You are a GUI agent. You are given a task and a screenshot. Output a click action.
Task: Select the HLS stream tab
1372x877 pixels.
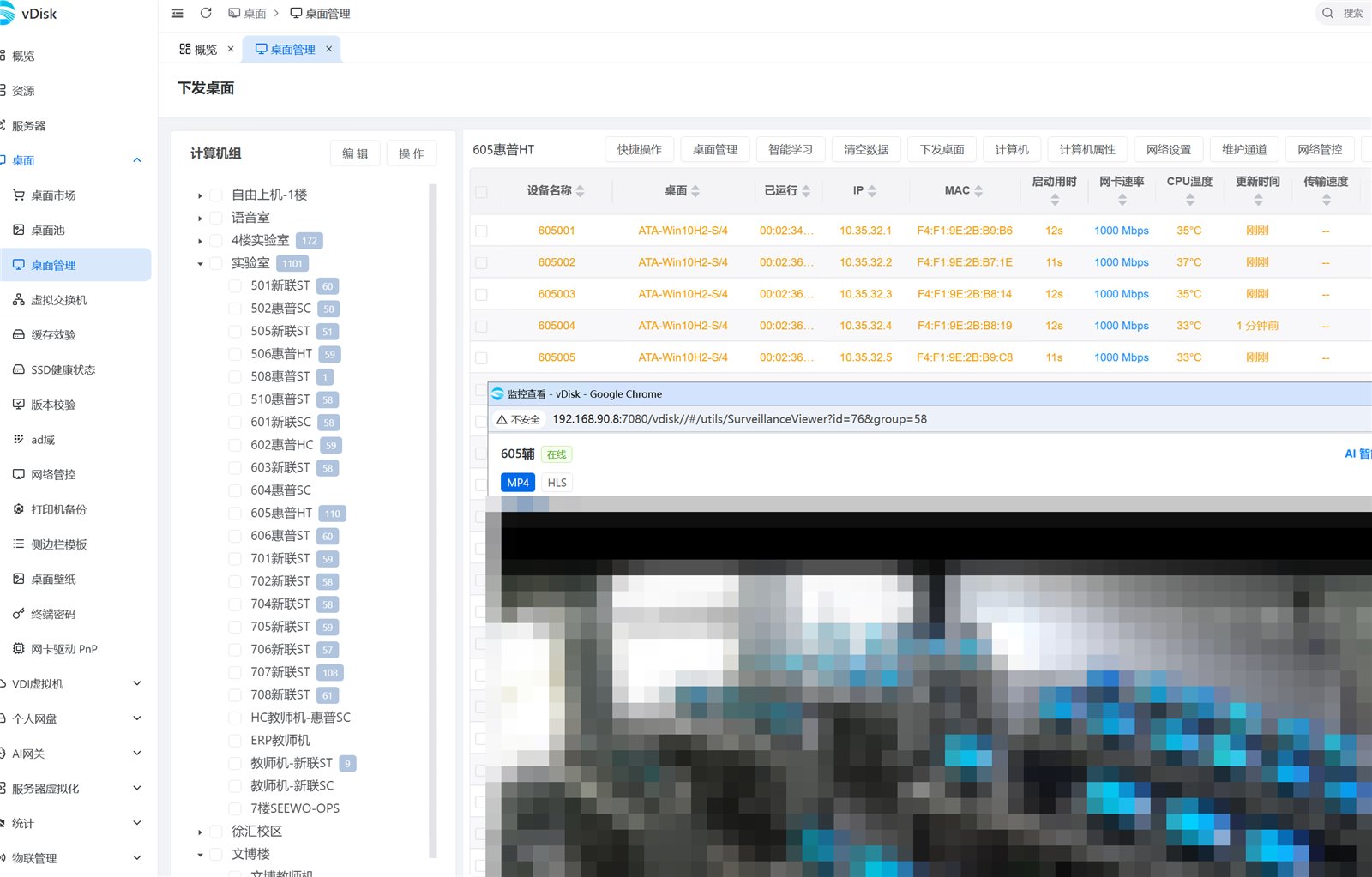(557, 483)
